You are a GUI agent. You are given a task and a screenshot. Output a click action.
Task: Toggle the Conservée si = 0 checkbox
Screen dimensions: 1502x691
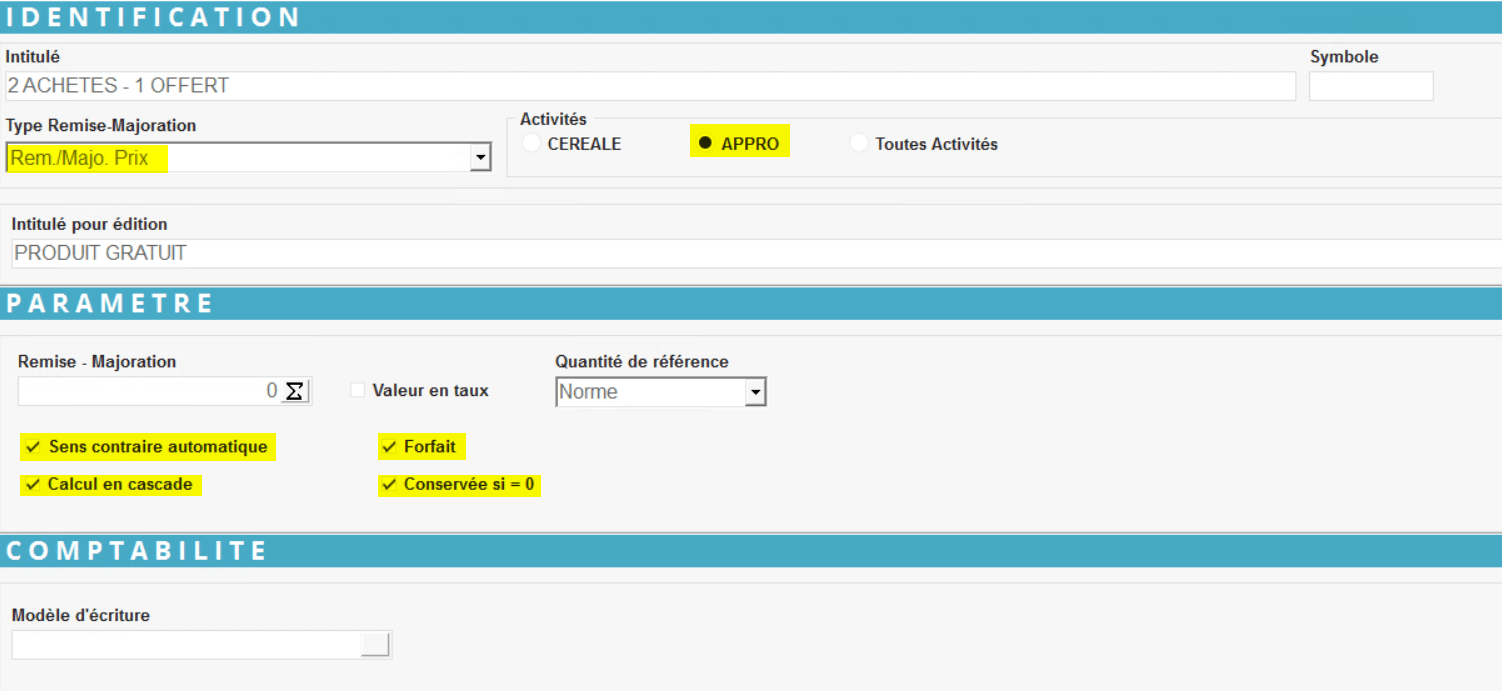coord(389,485)
